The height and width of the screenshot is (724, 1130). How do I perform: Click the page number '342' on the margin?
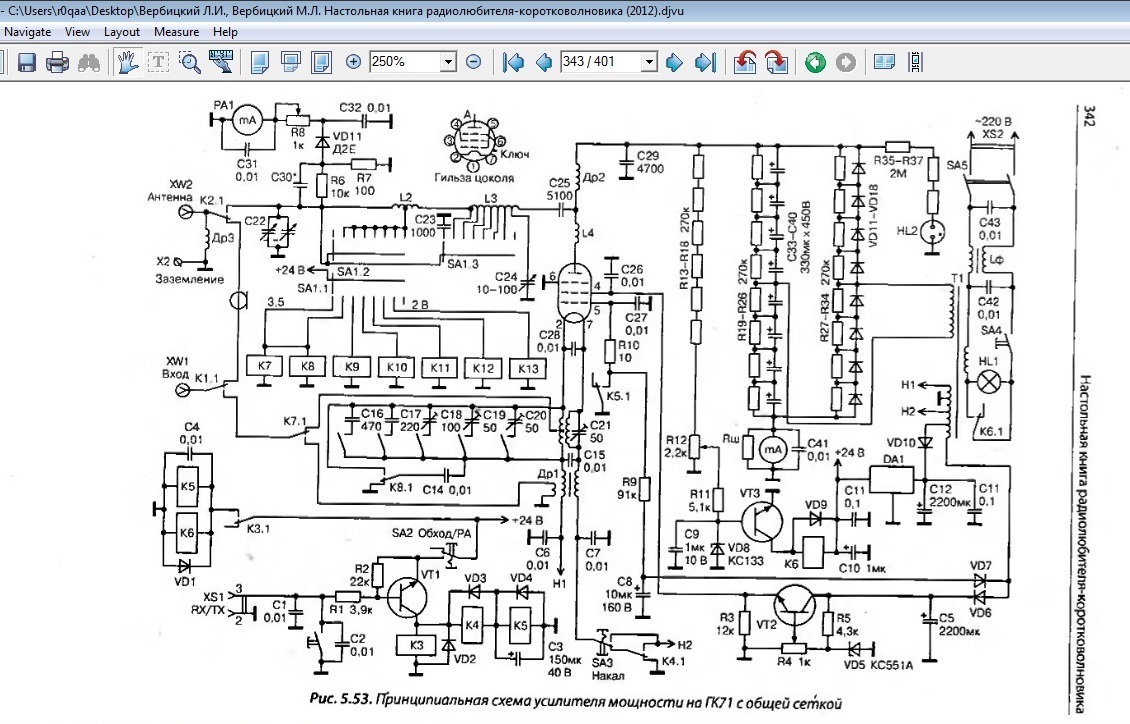pyautogui.click(x=1088, y=116)
